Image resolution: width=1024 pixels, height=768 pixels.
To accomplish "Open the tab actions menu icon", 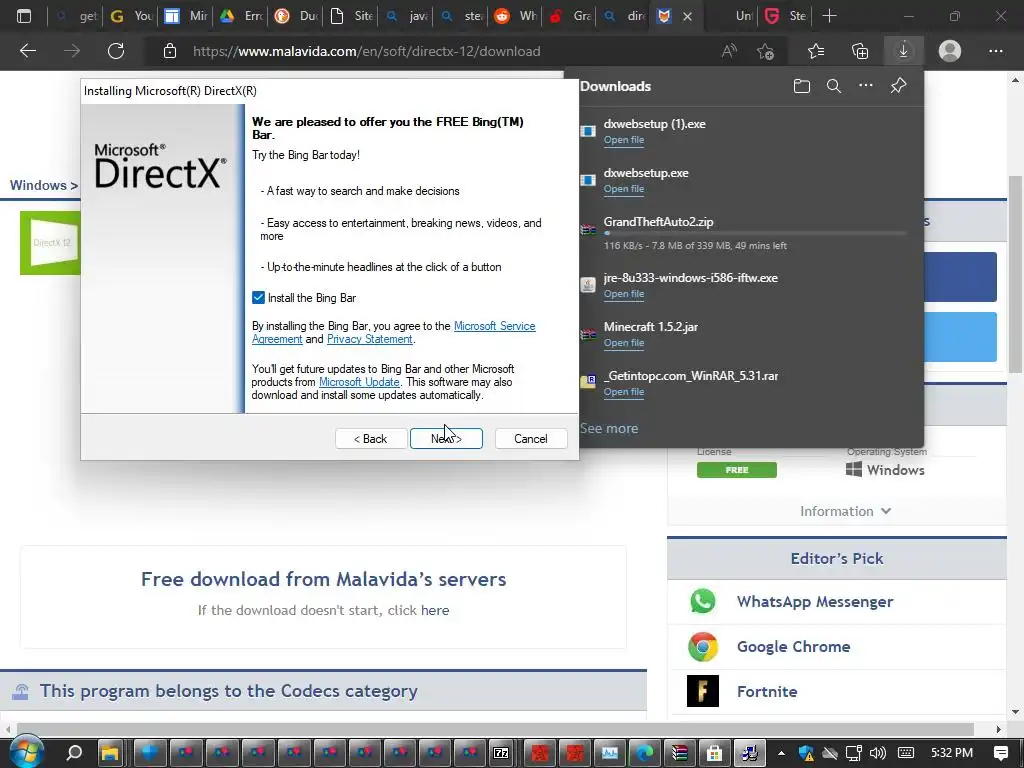I will (x=24, y=16).
